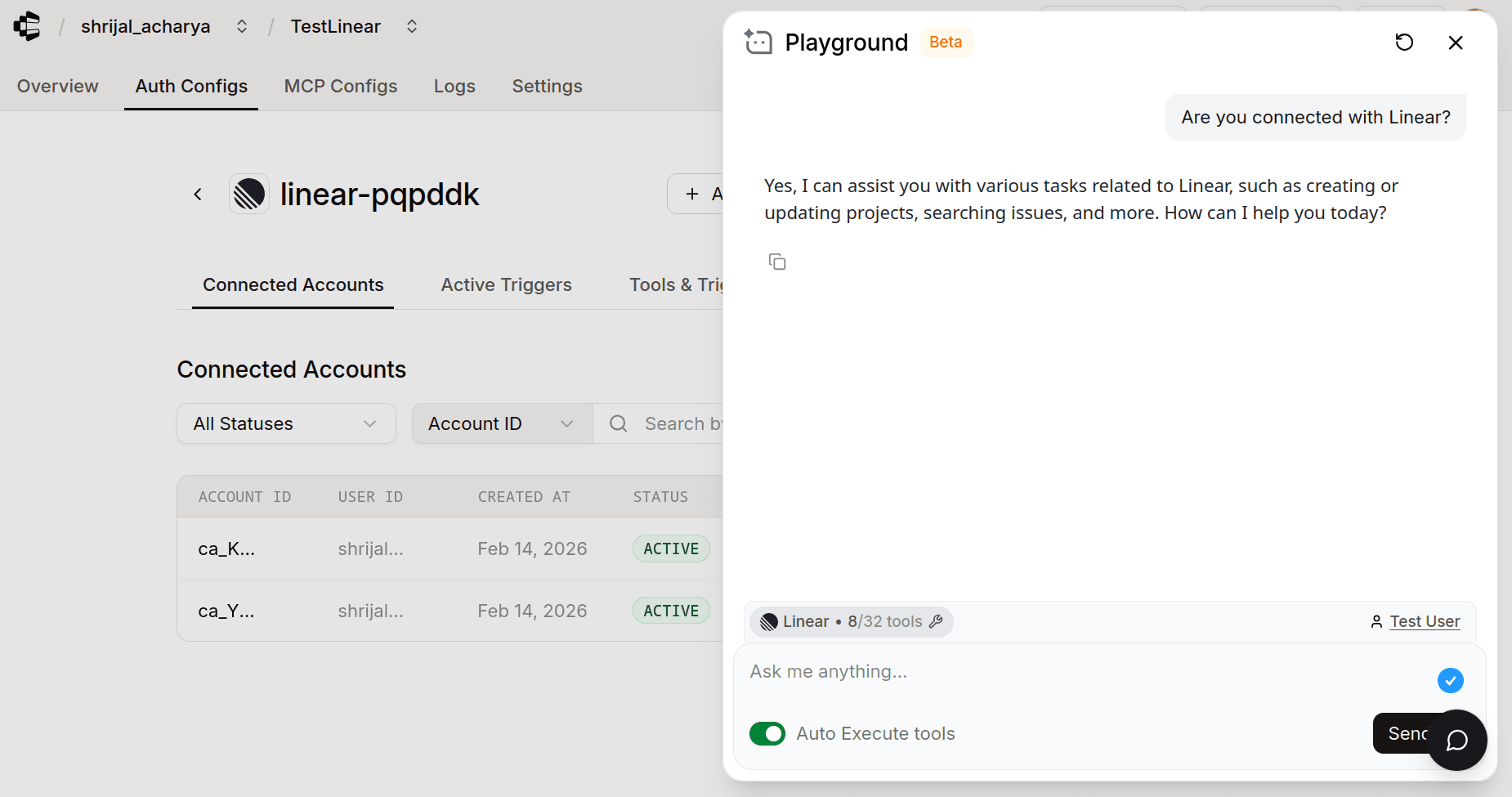Click the Test User link

pos(1425,621)
